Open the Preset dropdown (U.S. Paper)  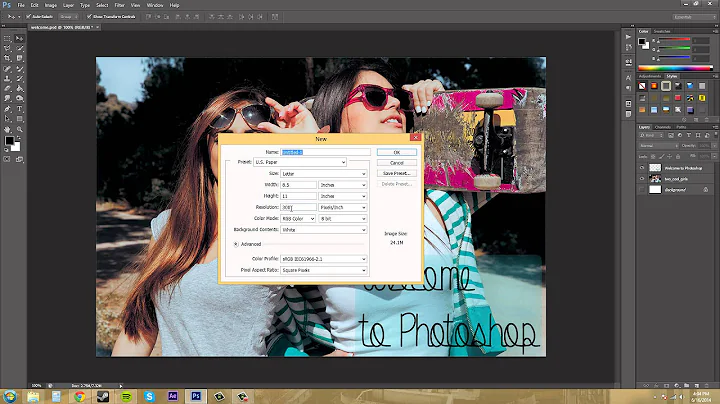(300, 162)
